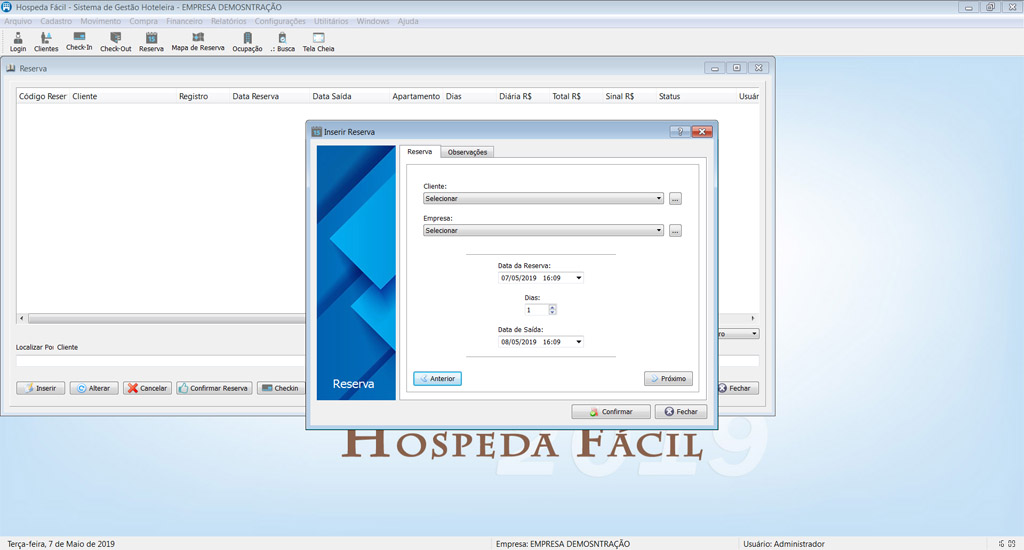Open the Compra menu
Image resolution: width=1024 pixels, height=550 pixels.
click(x=144, y=21)
